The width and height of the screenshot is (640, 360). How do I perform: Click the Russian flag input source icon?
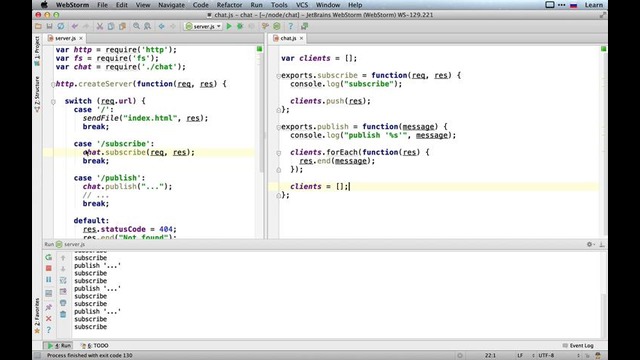click(573, 5)
